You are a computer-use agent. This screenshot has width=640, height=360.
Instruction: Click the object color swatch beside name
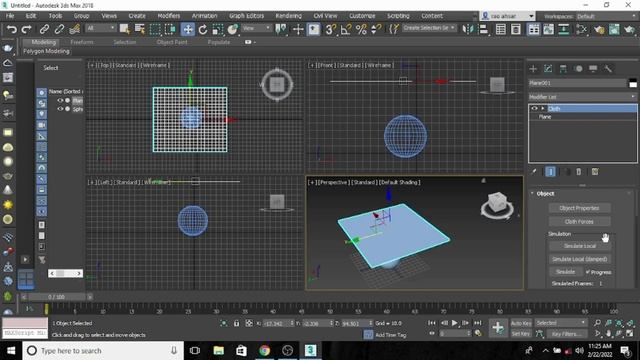[633, 83]
